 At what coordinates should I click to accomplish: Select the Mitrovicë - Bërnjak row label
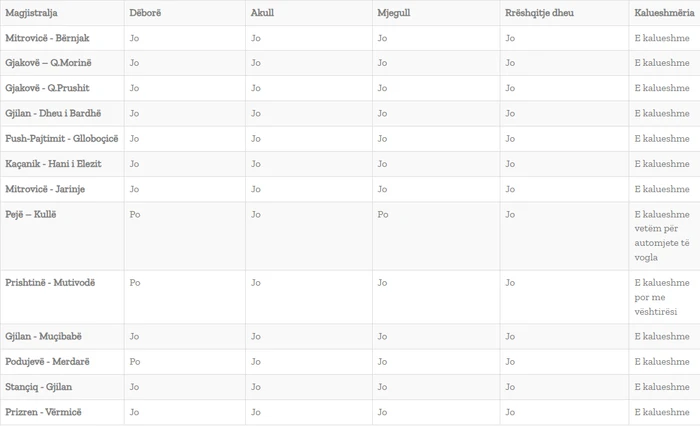[x=47, y=38]
